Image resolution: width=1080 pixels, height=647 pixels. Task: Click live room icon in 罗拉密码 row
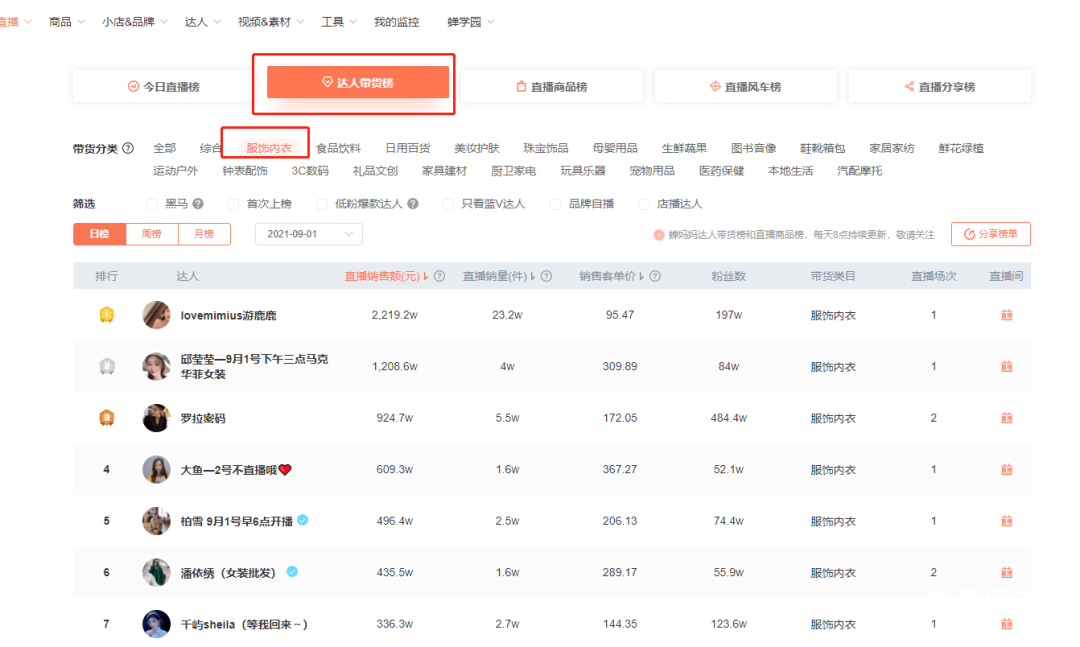(x=1006, y=418)
